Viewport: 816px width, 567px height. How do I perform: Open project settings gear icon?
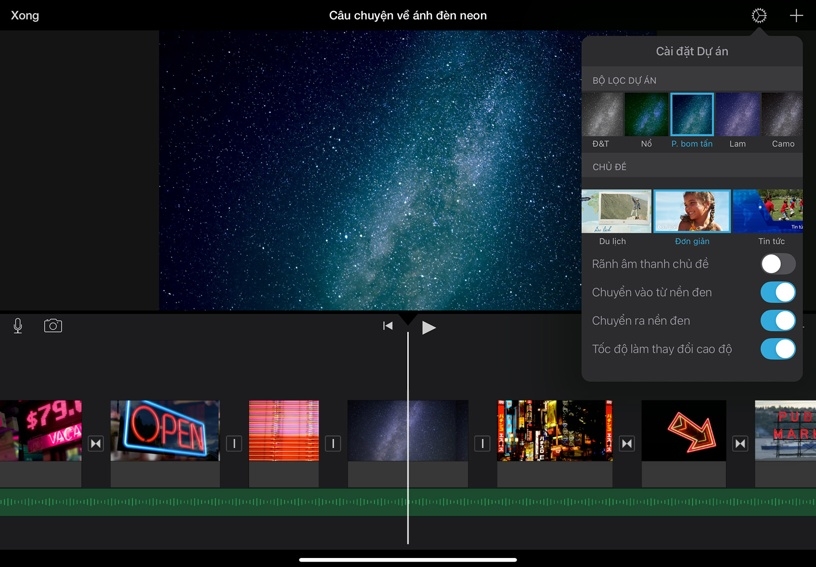coord(759,16)
